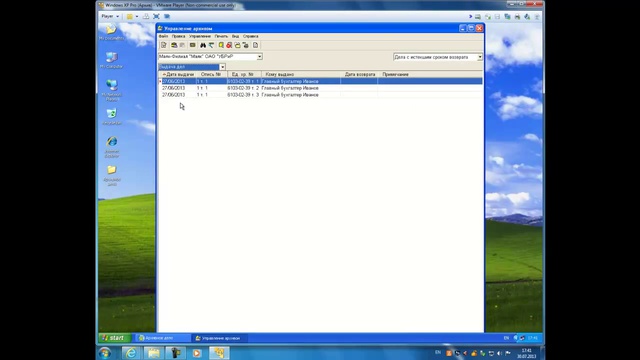Expand the highlighted blue view dropdown

[x=222, y=67]
